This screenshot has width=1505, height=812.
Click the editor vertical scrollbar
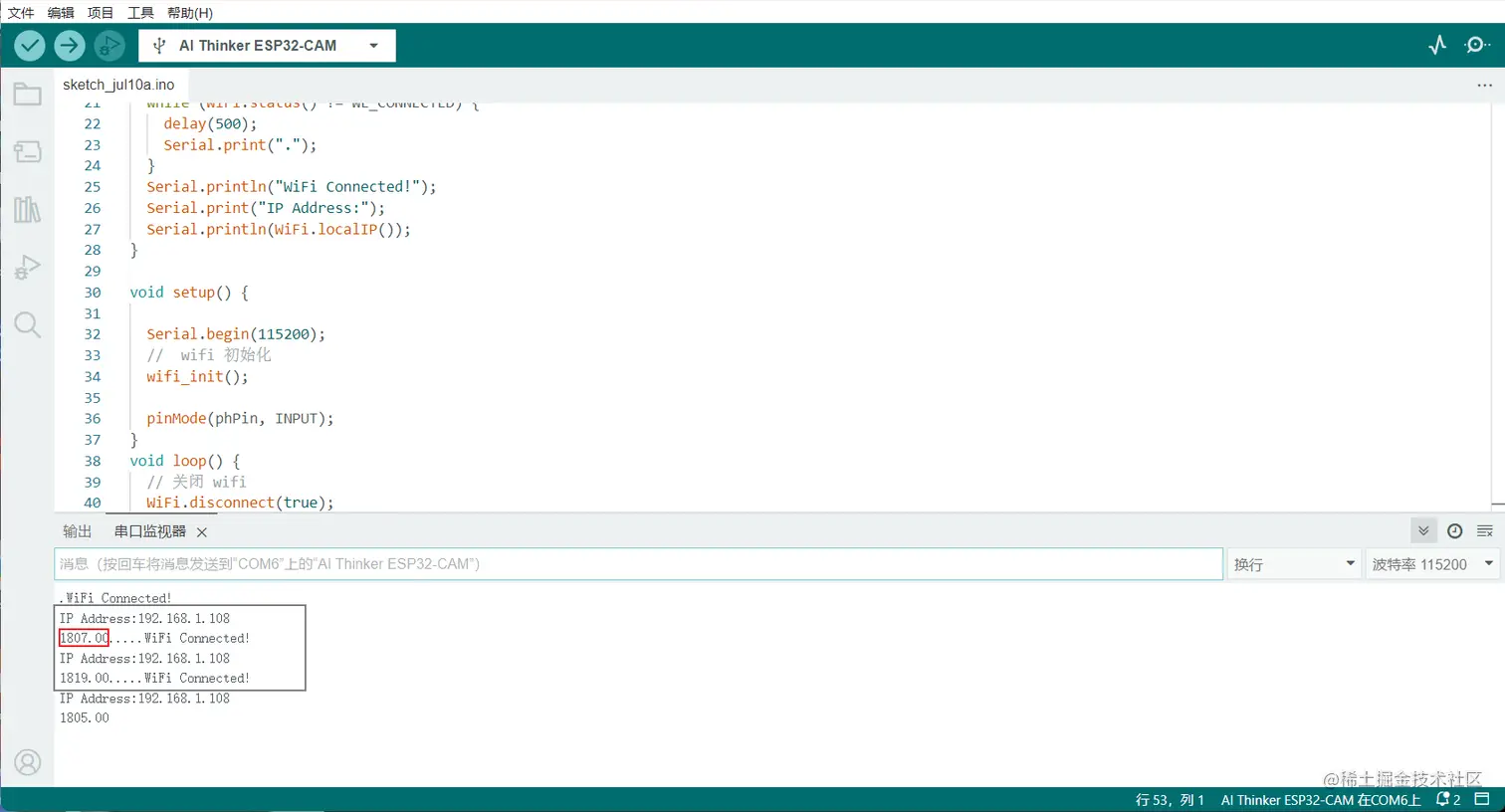(1498, 306)
